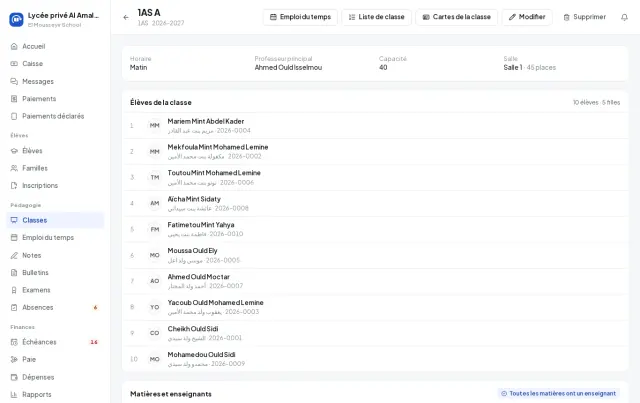This screenshot has width=640, height=403.
Task: Click the Capacité value 40
Action: pos(383,67)
